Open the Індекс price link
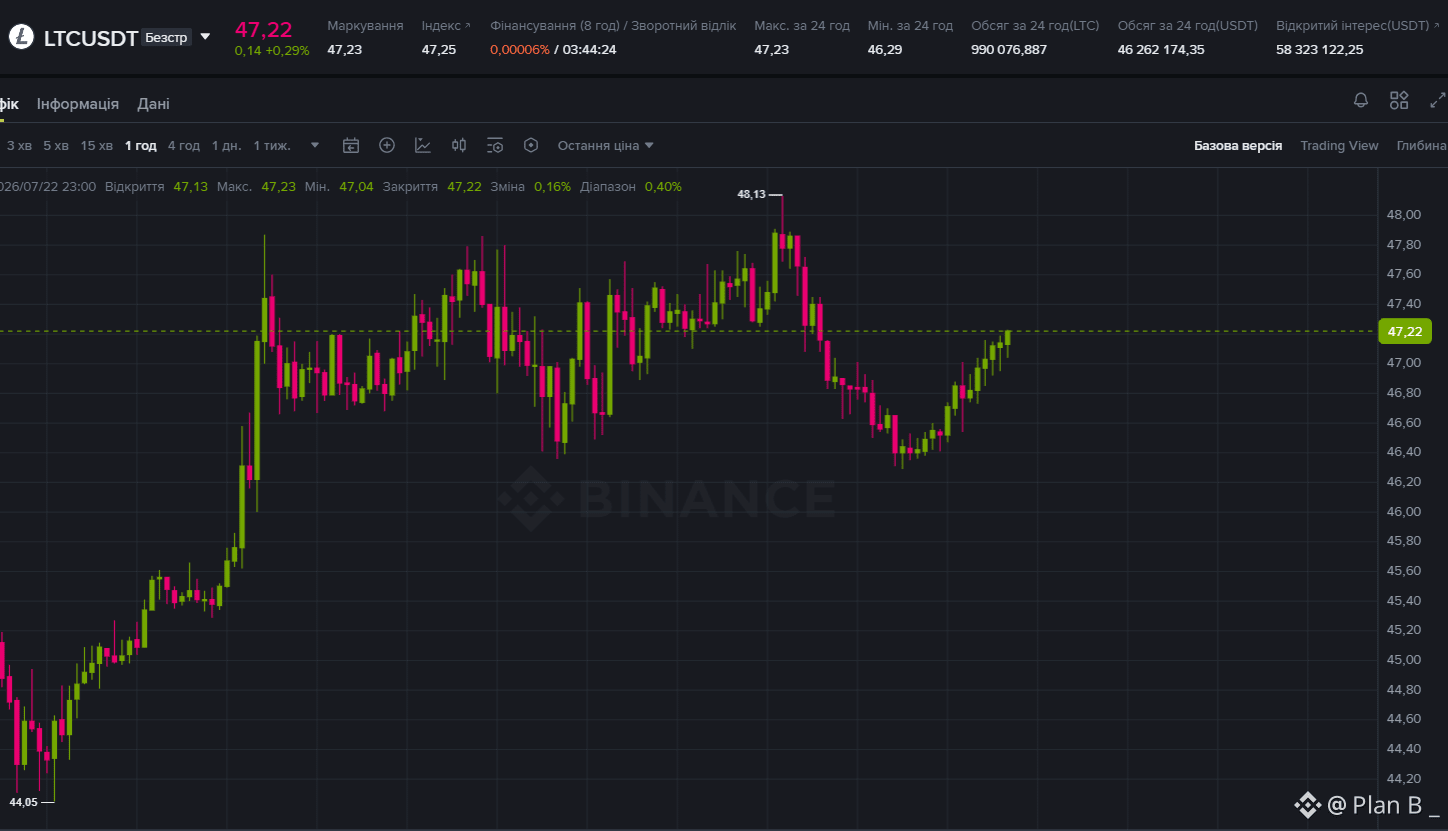 [x=446, y=25]
